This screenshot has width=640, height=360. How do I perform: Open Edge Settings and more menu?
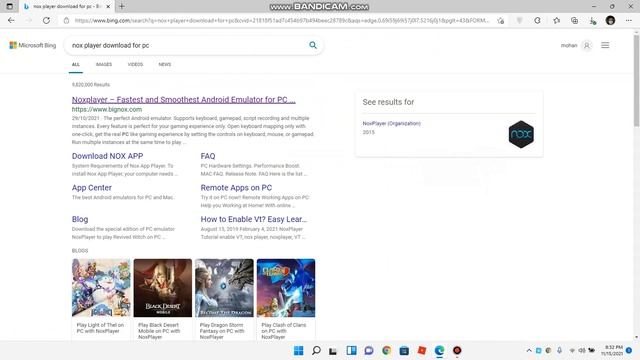(x=629, y=20)
